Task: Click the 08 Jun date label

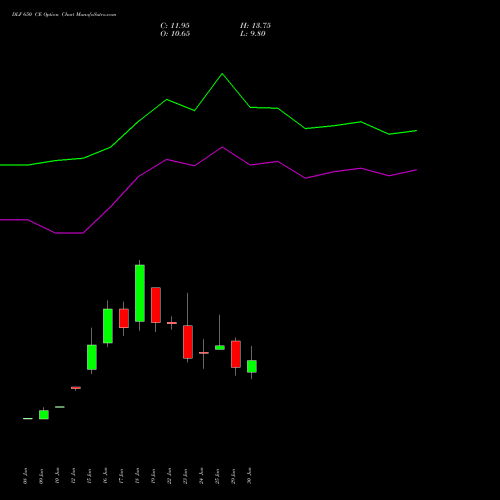Action: tap(26, 476)
